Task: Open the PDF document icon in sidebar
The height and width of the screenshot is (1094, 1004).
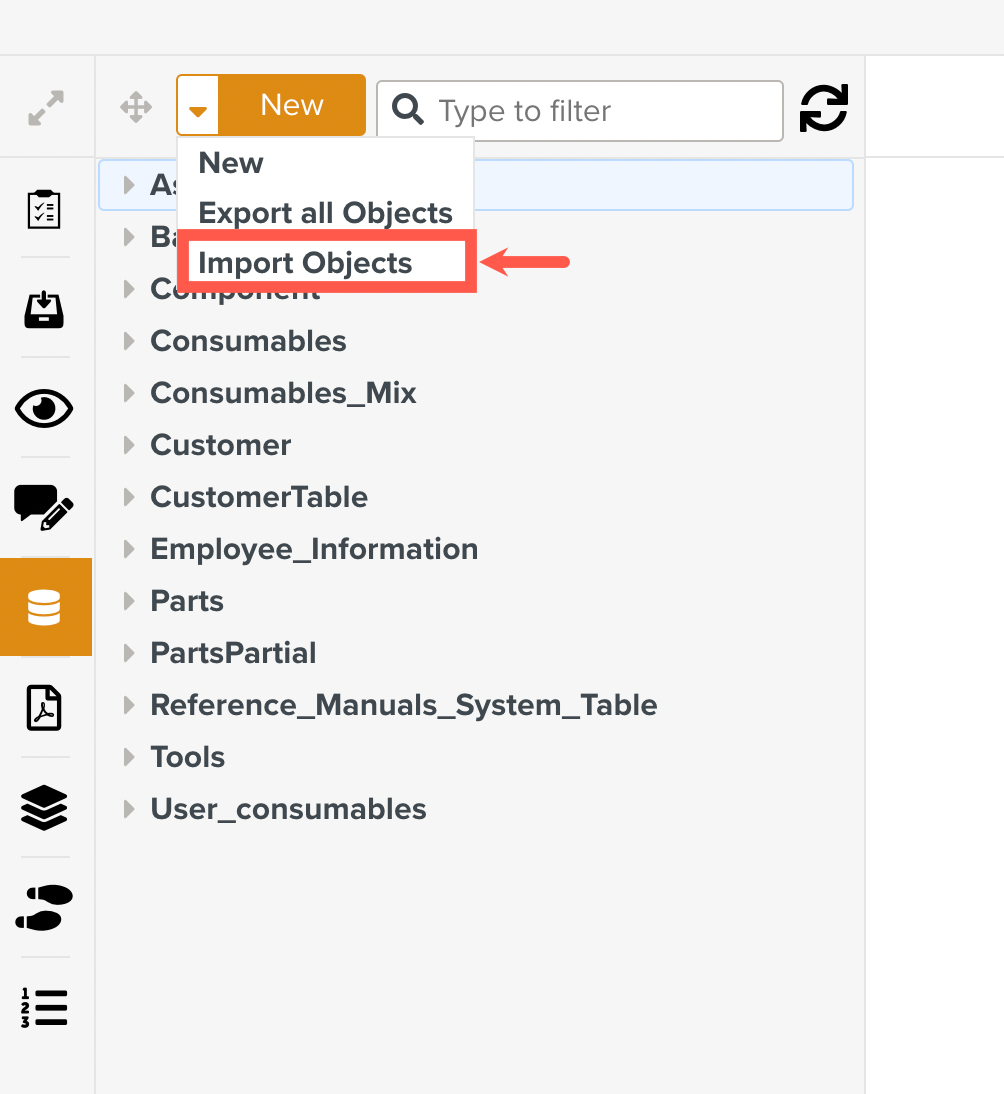Action: 44,708
